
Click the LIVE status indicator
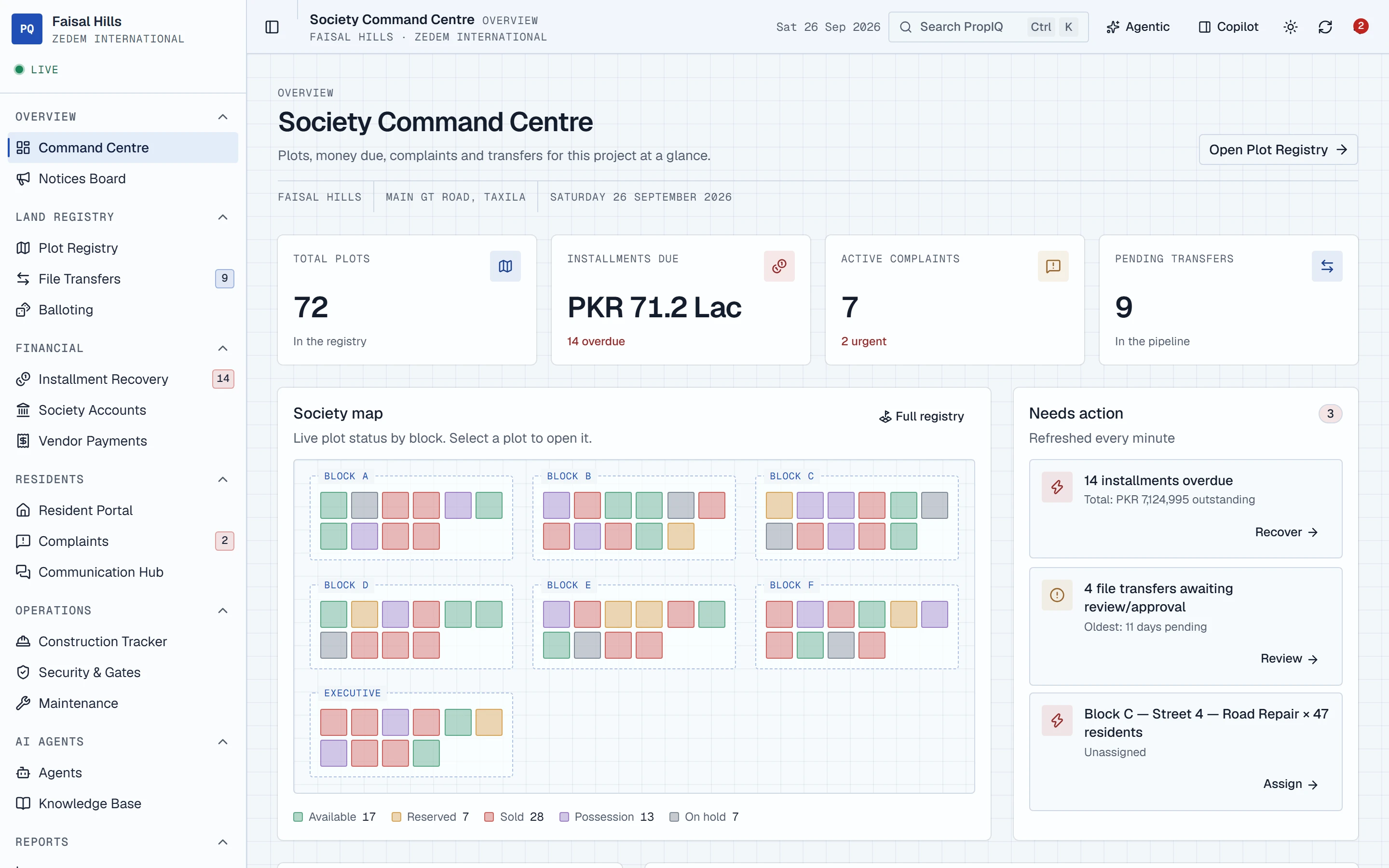tap(36, 69)
